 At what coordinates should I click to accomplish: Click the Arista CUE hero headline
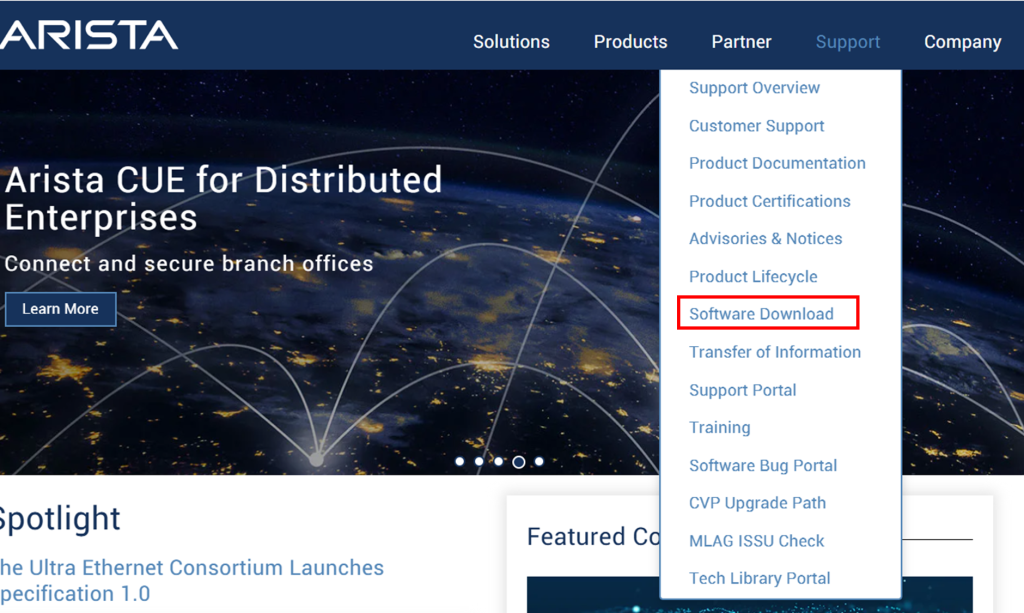pos(223,198)
